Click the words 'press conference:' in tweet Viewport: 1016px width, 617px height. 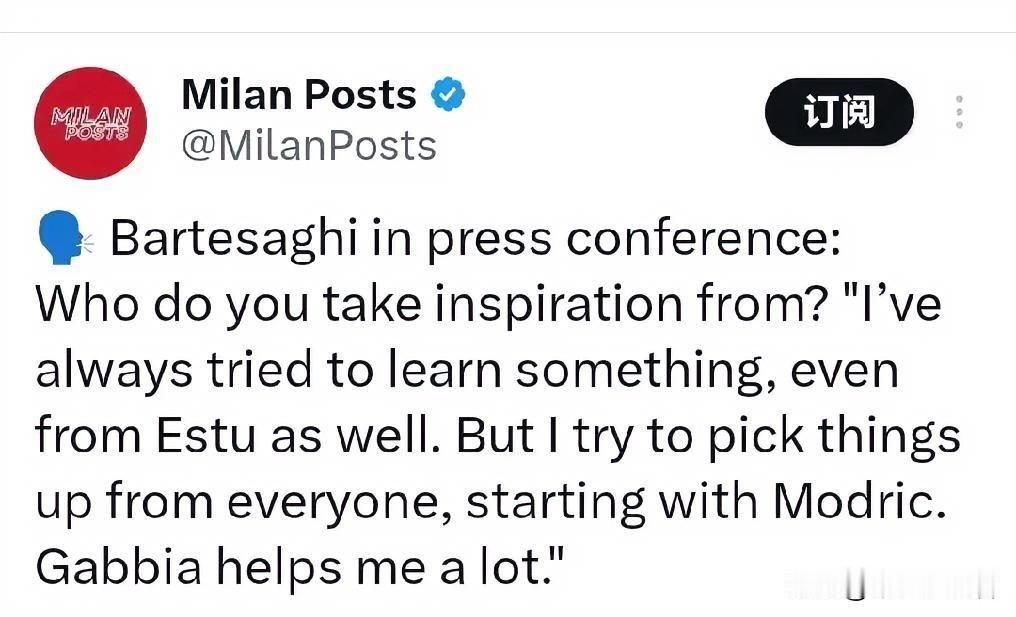click(633, 239)
